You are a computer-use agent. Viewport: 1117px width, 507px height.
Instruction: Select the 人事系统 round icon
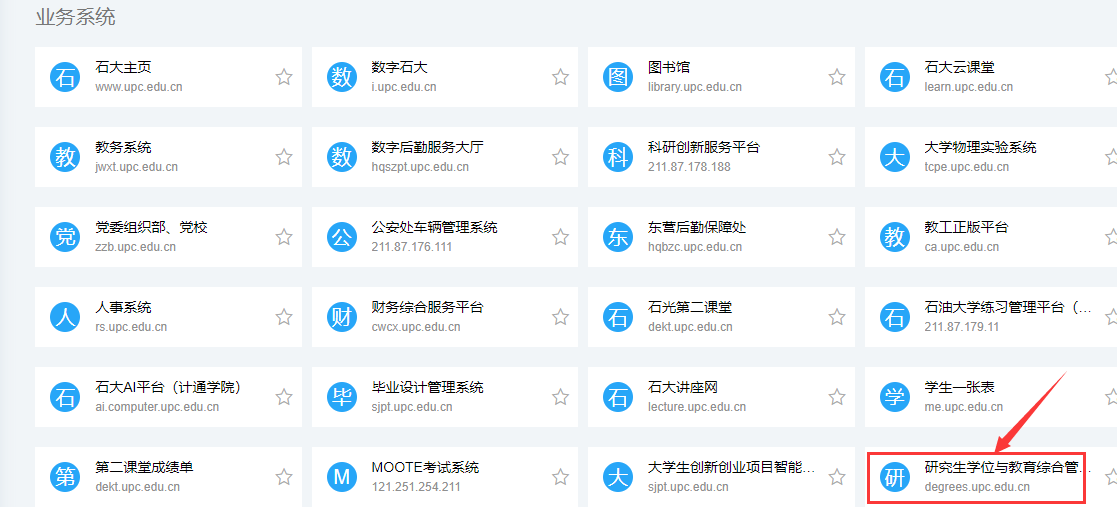65,317
